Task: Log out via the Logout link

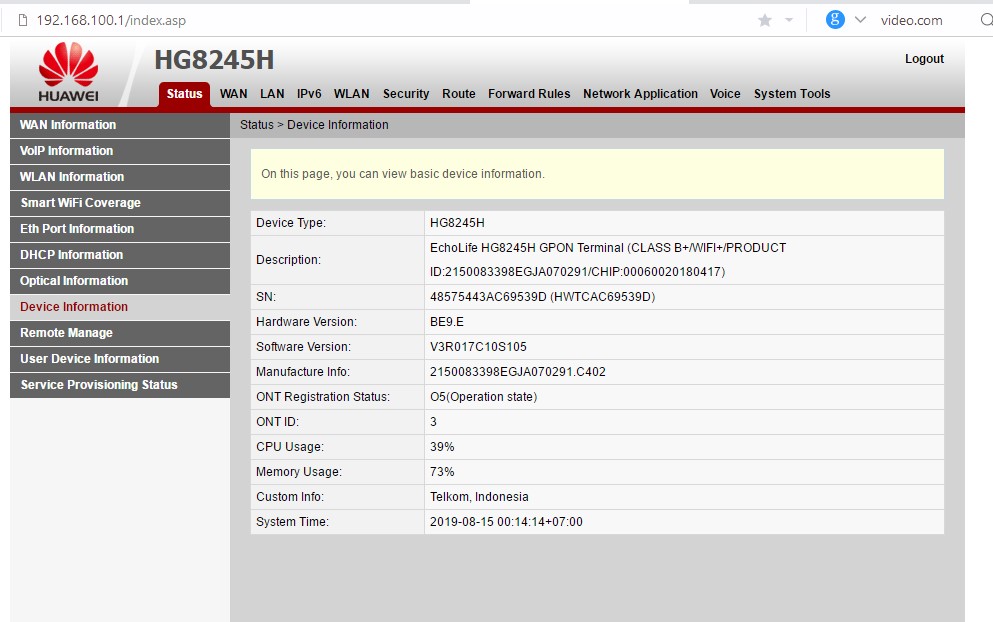Action: tap(924, 59)
